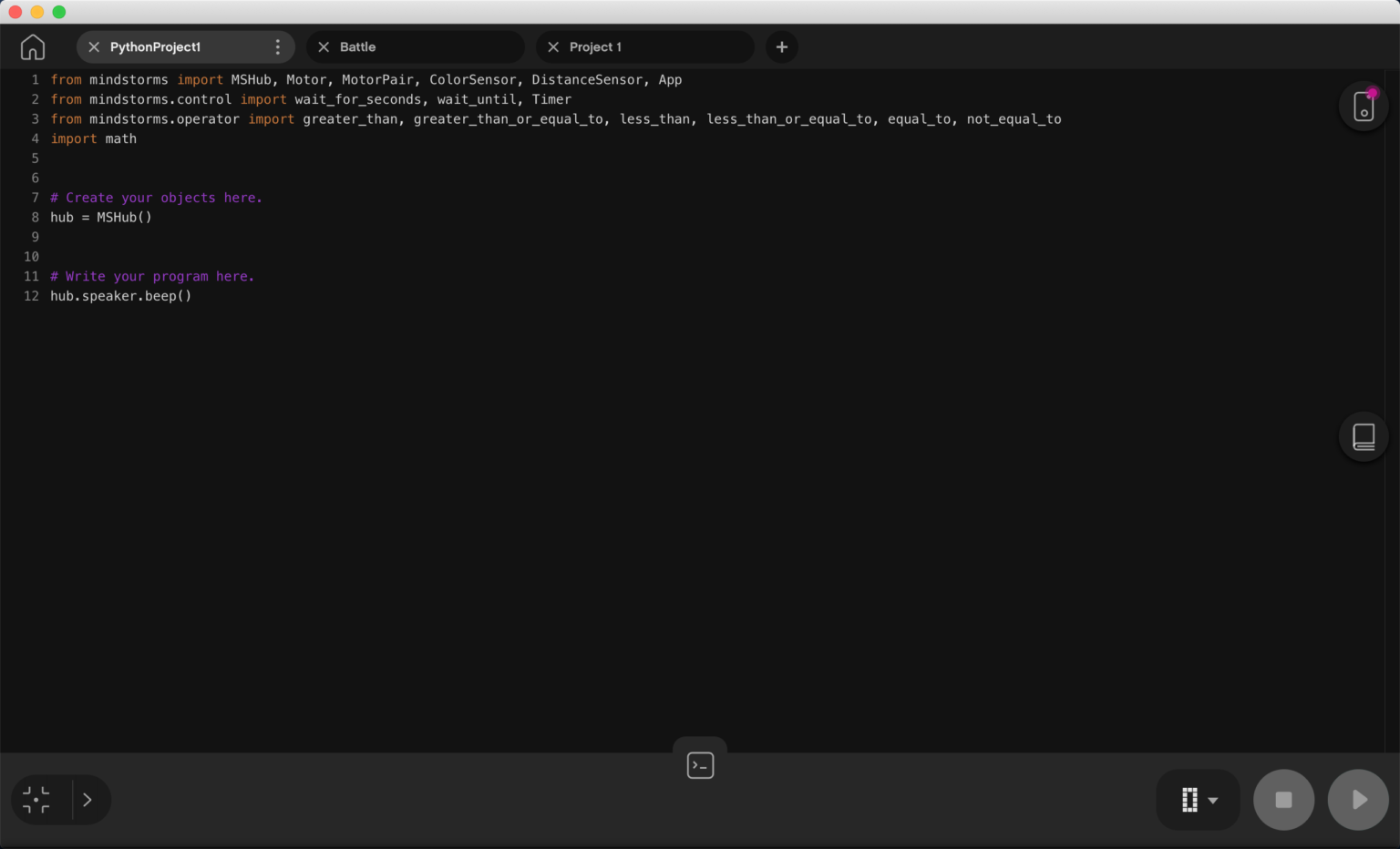Open the console terminal panel
The width and height of the screenshot is (1400, 849).
(x=700, y=765)
